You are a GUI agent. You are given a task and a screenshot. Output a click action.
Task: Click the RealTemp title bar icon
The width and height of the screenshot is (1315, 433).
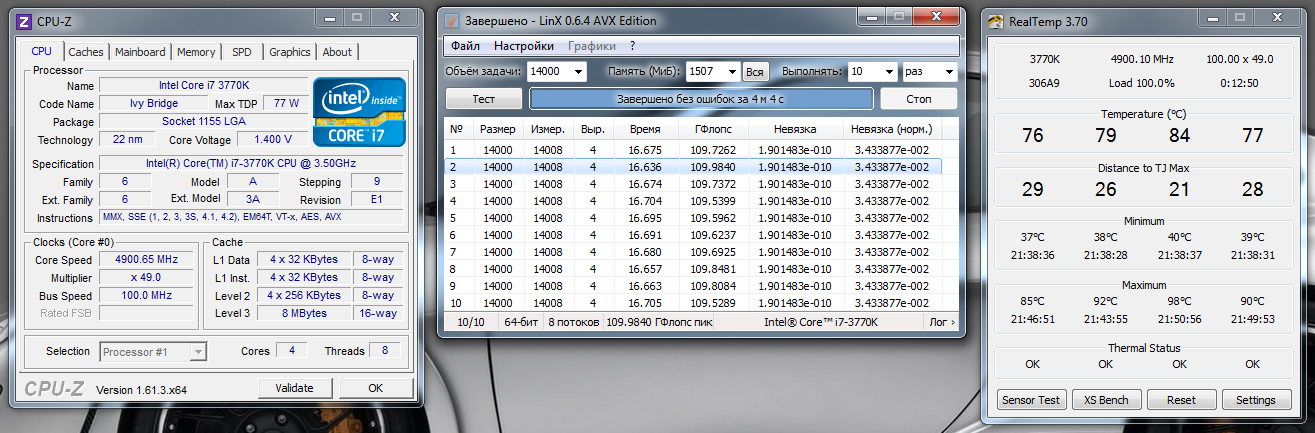click(995, 20)
